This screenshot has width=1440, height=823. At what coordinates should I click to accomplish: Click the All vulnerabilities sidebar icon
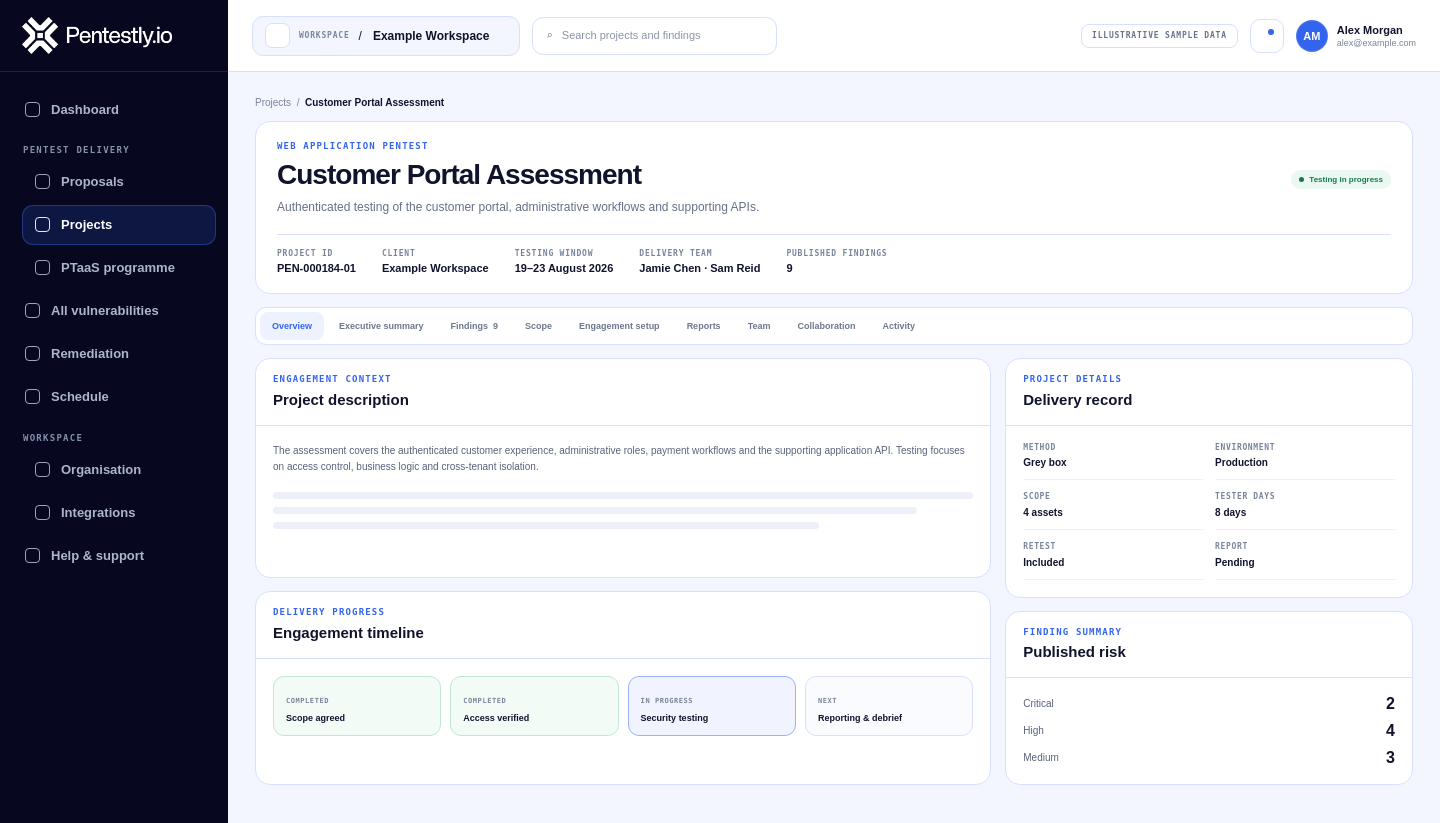click(x=33, y=311)
